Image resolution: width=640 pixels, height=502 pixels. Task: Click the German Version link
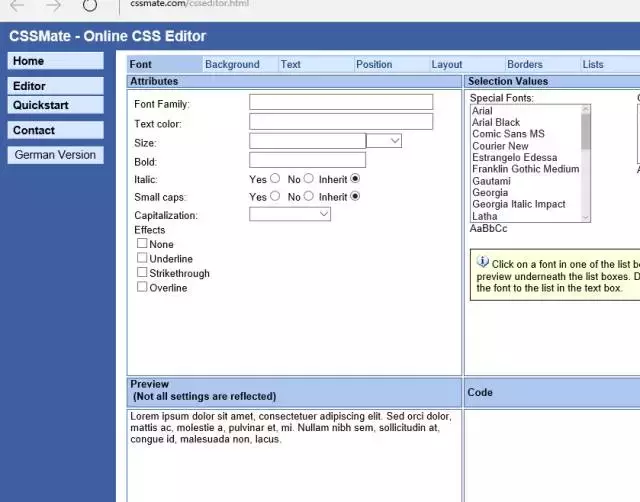(56, 155)
